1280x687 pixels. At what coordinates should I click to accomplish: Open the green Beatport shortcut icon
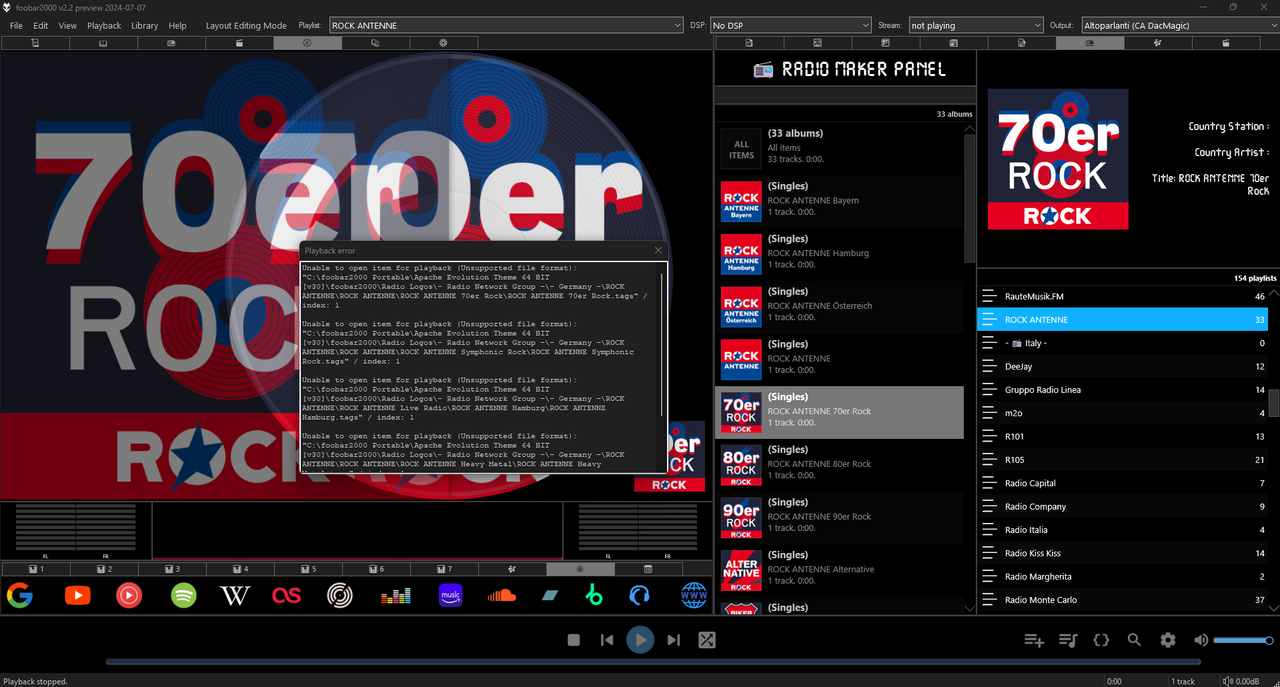(594, 596)
